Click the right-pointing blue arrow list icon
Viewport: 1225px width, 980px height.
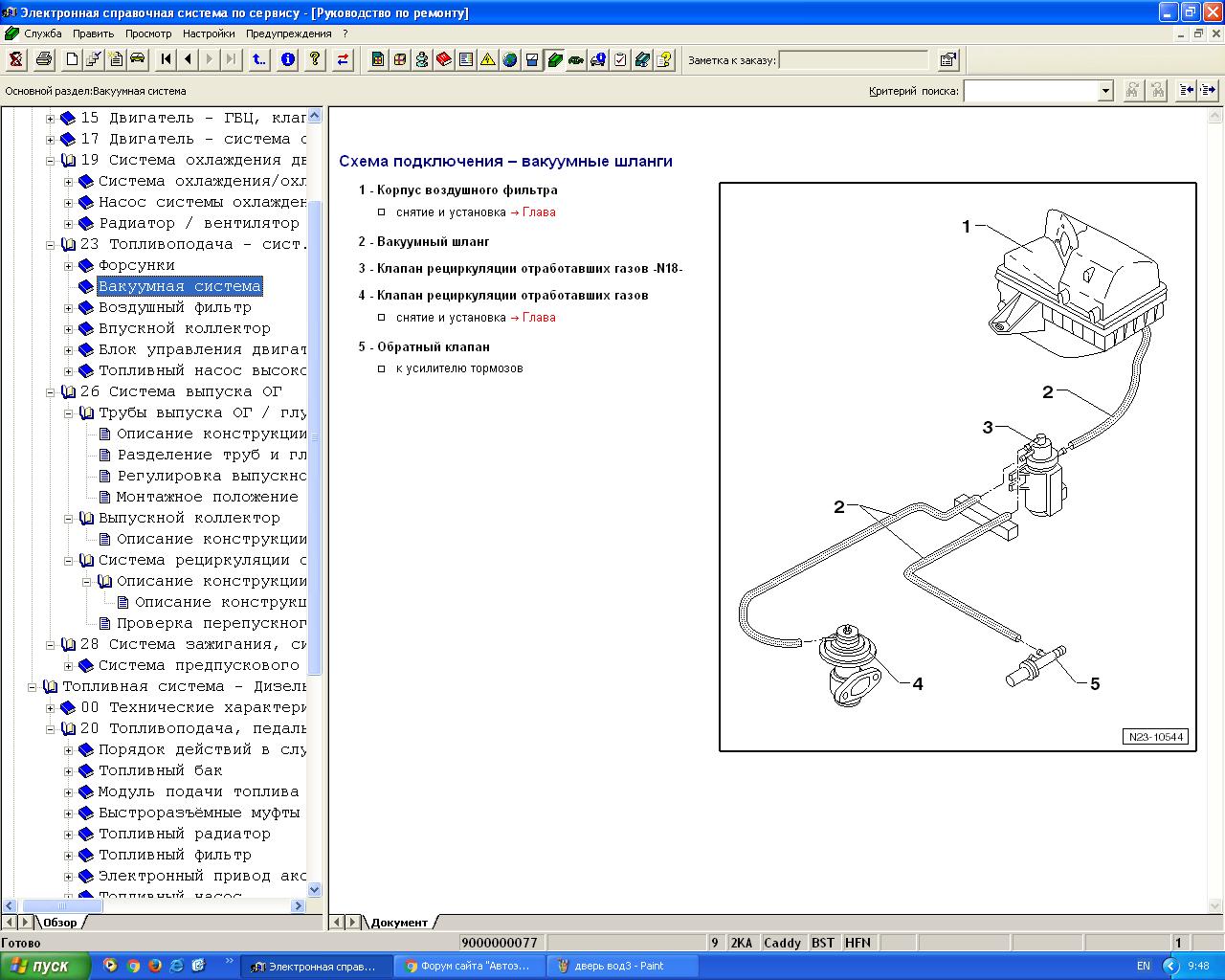click(x=1208, y=90)
